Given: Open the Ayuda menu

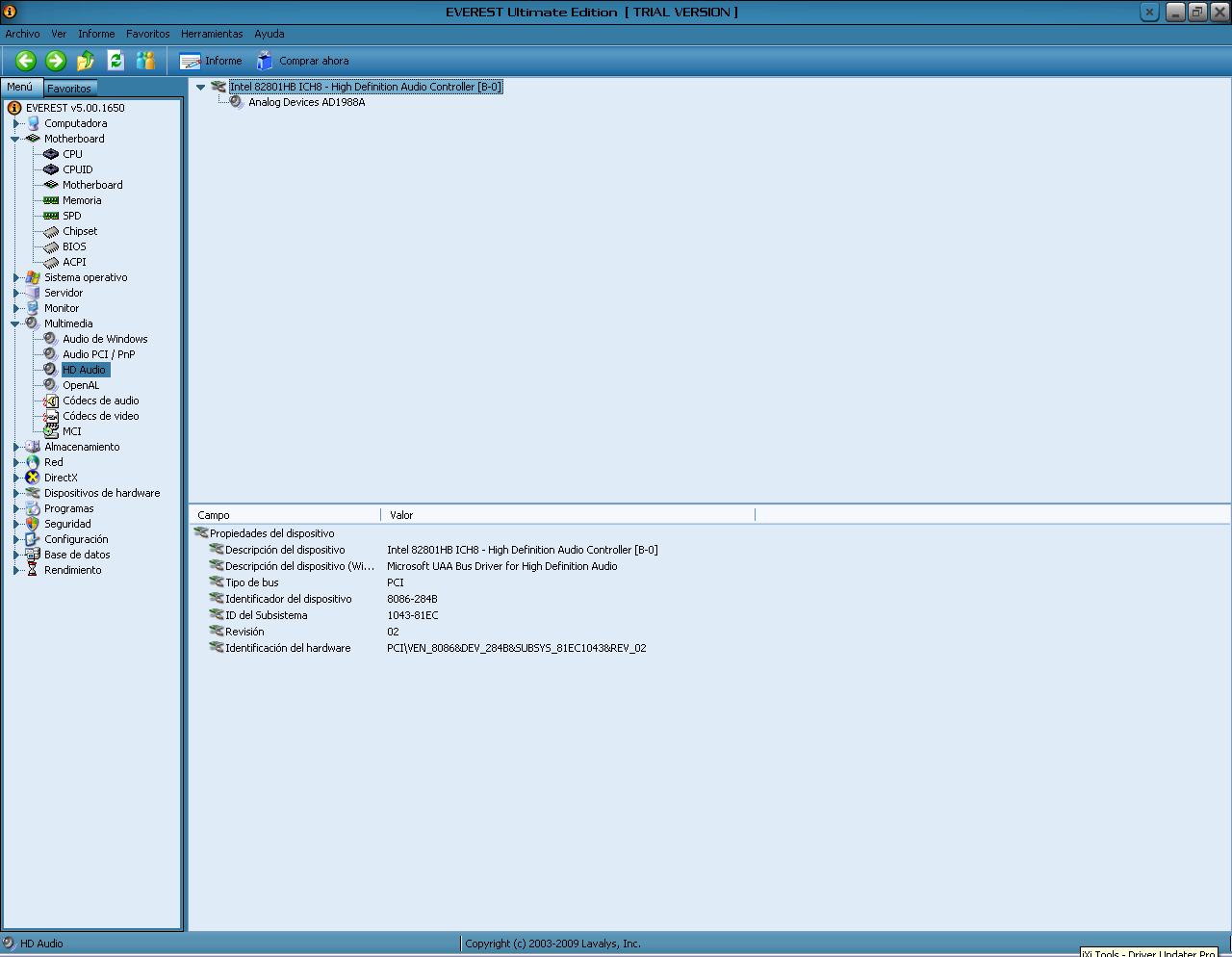Looking at the screenshot, I should (x=269, y=34).
